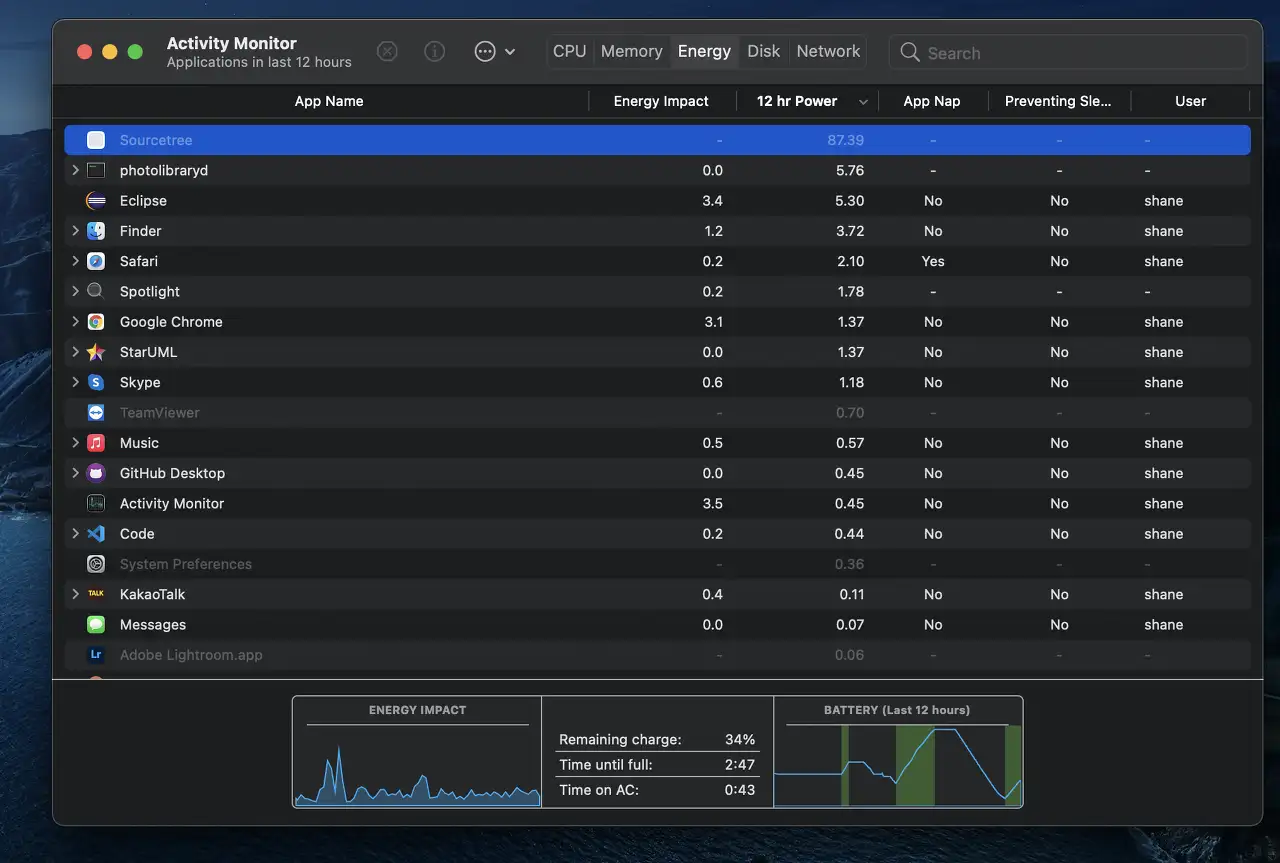This screenshot has width=1280, height=863.
Task: Select the Finder app icon
Action: coord(96,231)
